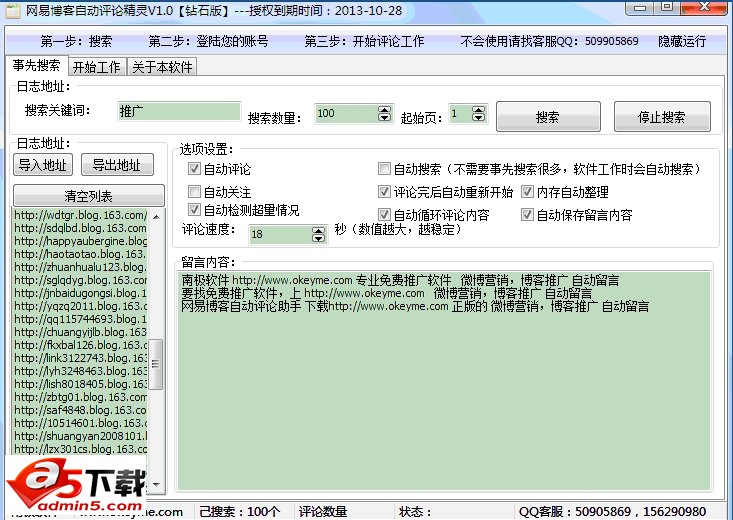Click 第一步：搜索 in the top bar
The width and height of the screenshot is (733, 520).
[x=76, y=42]
